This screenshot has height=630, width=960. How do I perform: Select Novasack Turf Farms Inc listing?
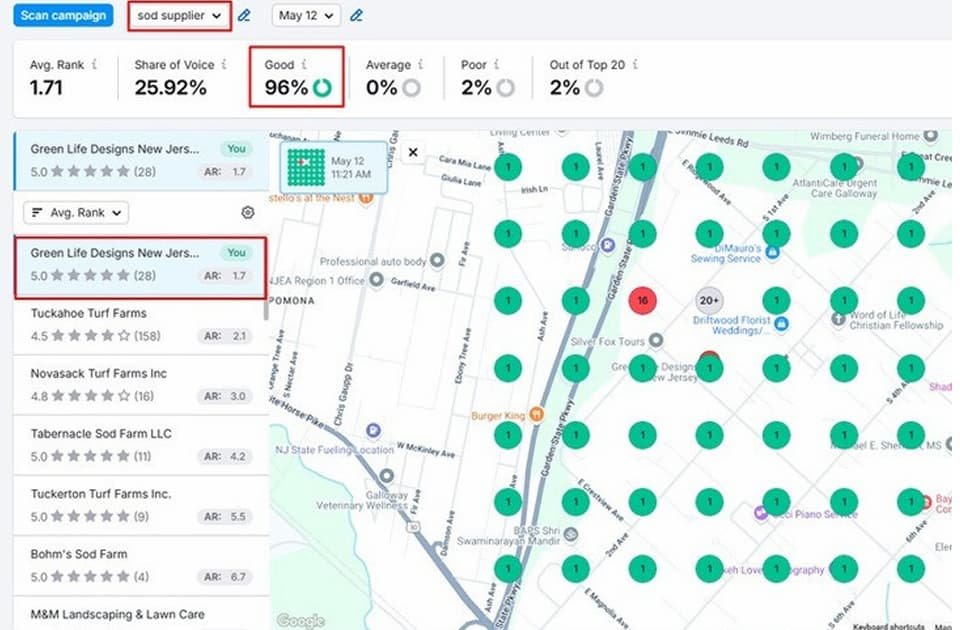click(141, 384)
